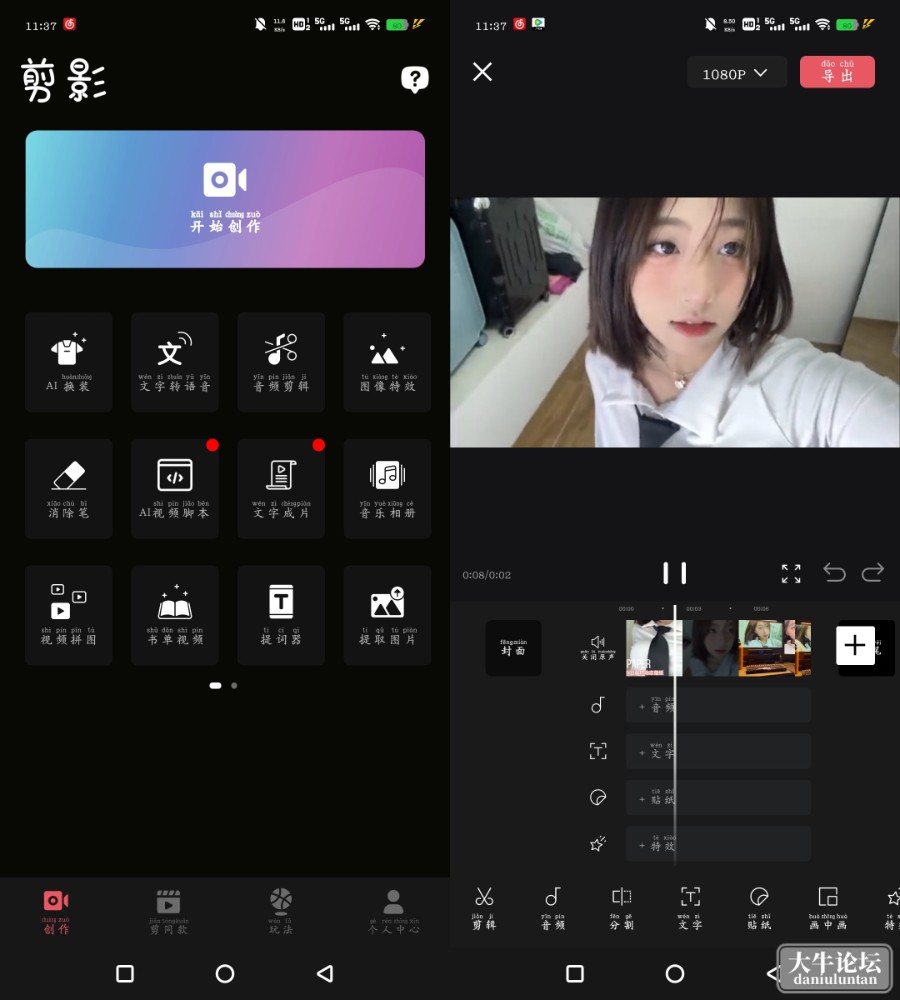
Task: Switch to the 剪同款 templates tab
Action: point(168,912)
